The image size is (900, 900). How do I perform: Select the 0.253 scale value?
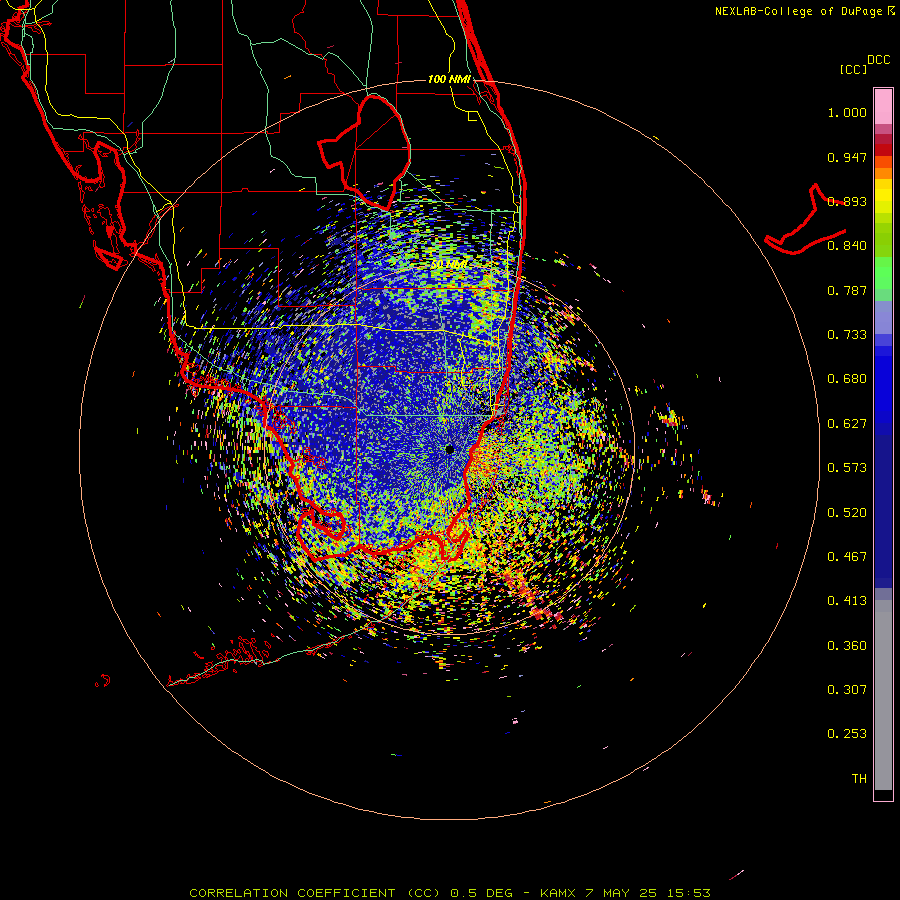(x=847, y=734)
